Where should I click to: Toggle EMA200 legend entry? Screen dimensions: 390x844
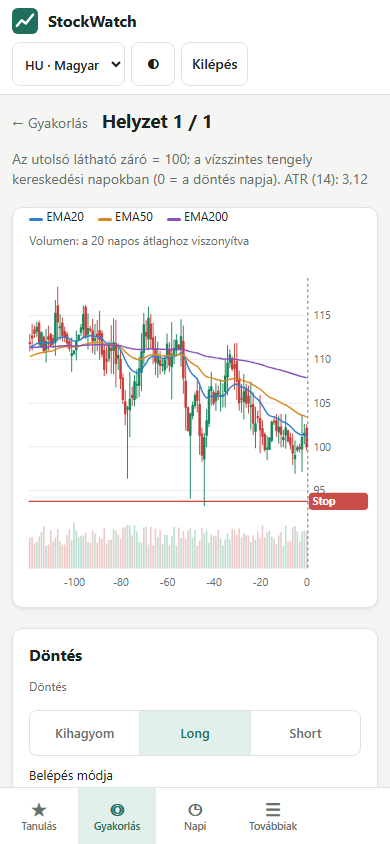click(197, 217)
